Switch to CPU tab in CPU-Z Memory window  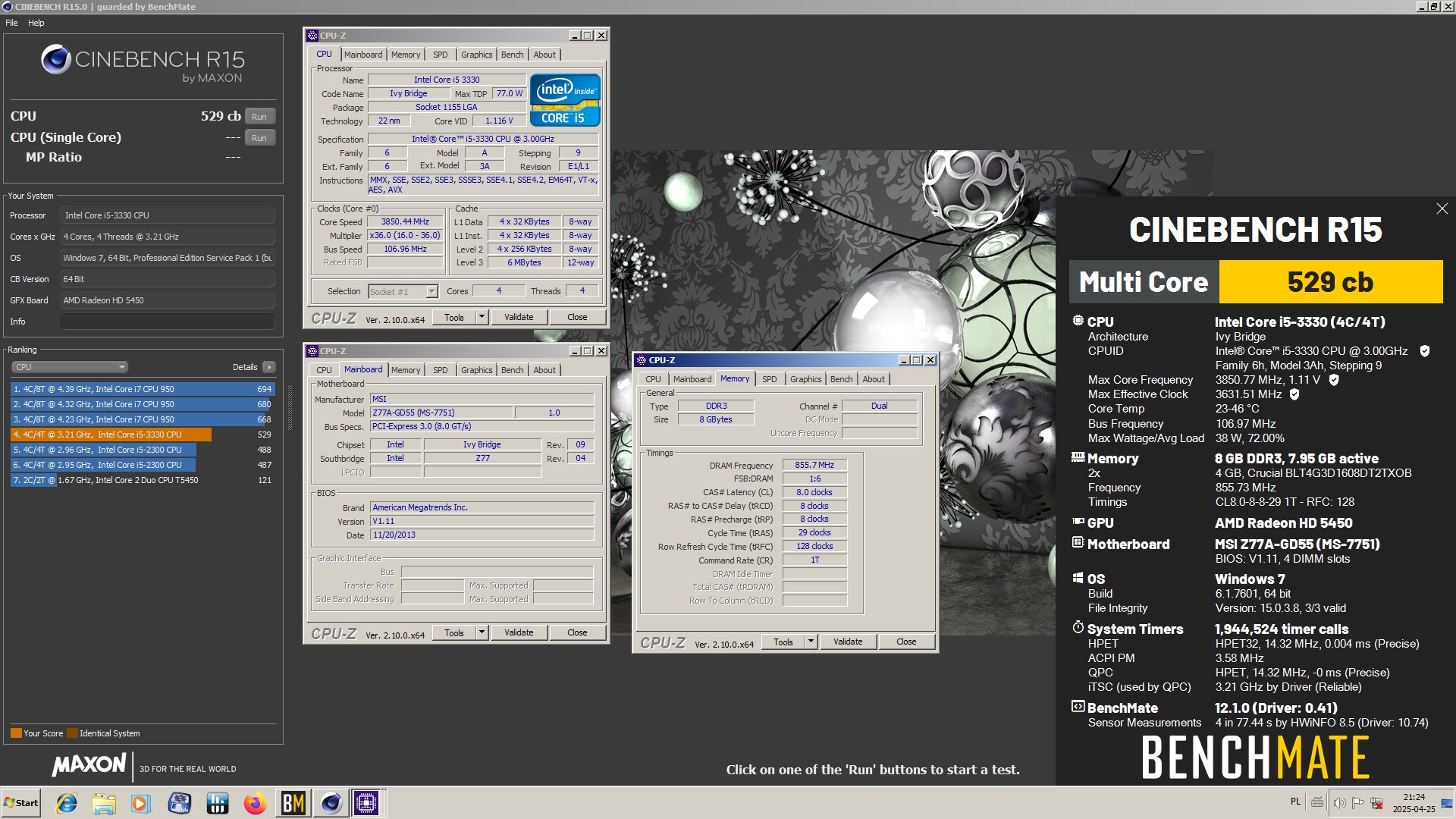653,379
